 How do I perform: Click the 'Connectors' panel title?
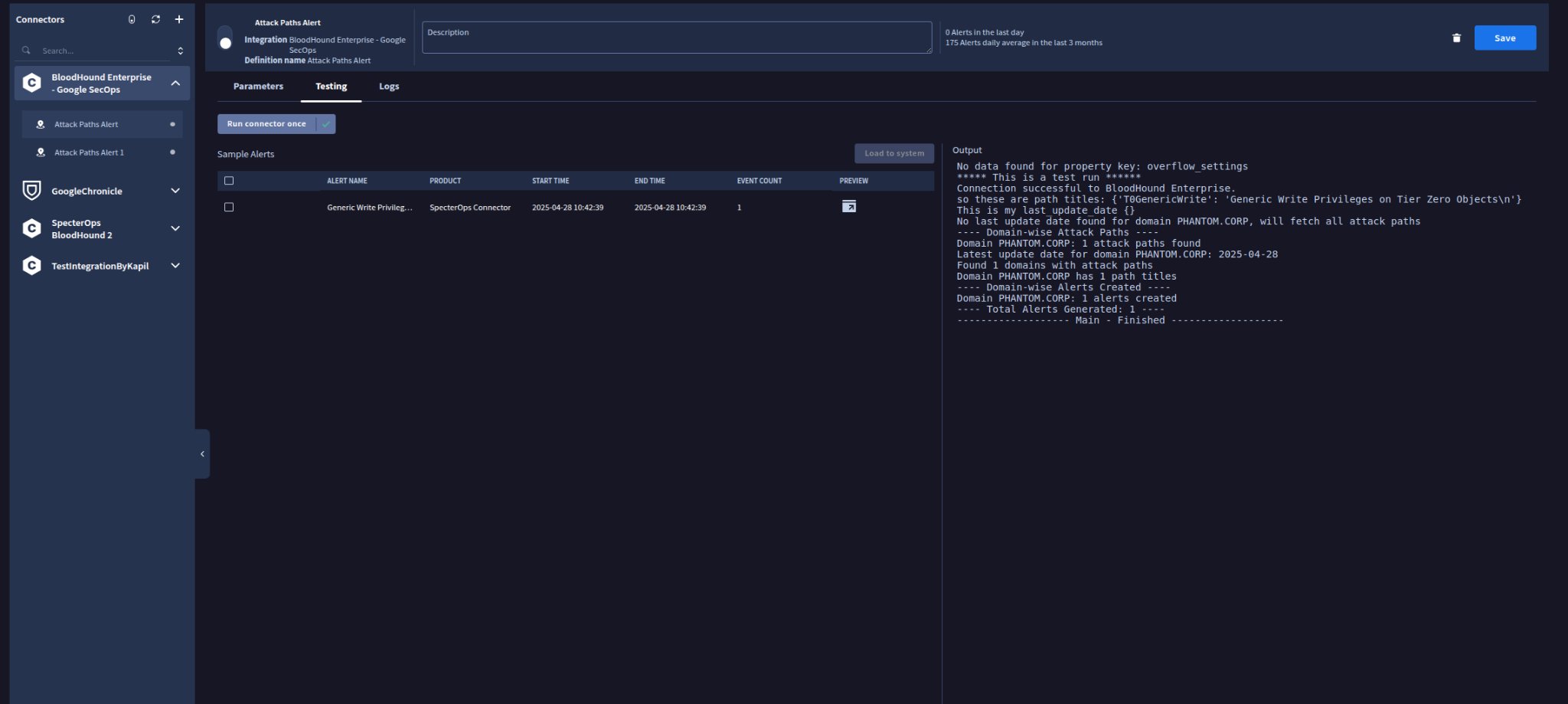tap(40, 19)
